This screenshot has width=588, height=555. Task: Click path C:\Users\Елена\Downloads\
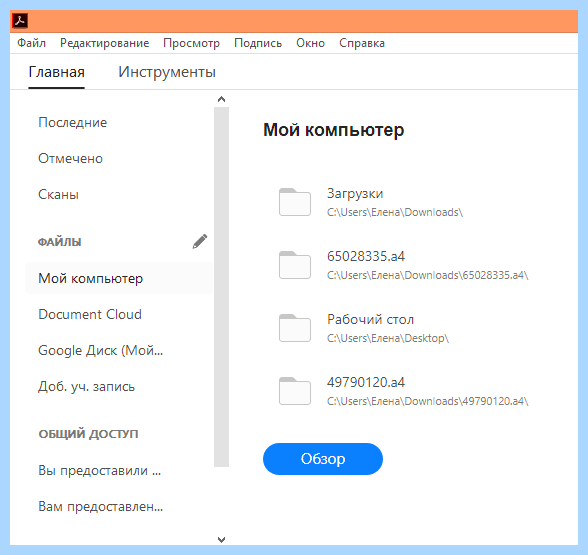395,213
